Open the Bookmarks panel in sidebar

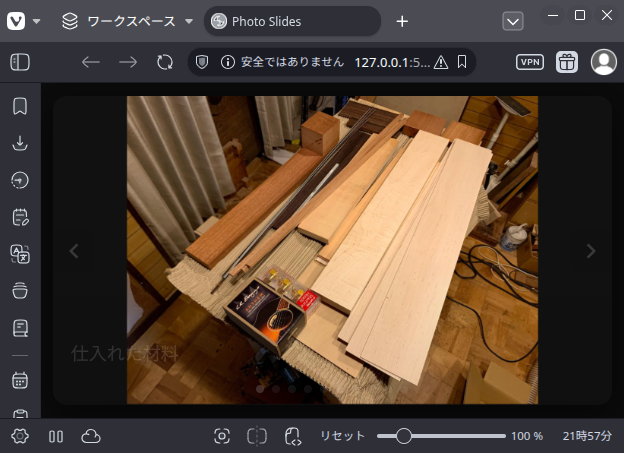click(x=19, y=107)
